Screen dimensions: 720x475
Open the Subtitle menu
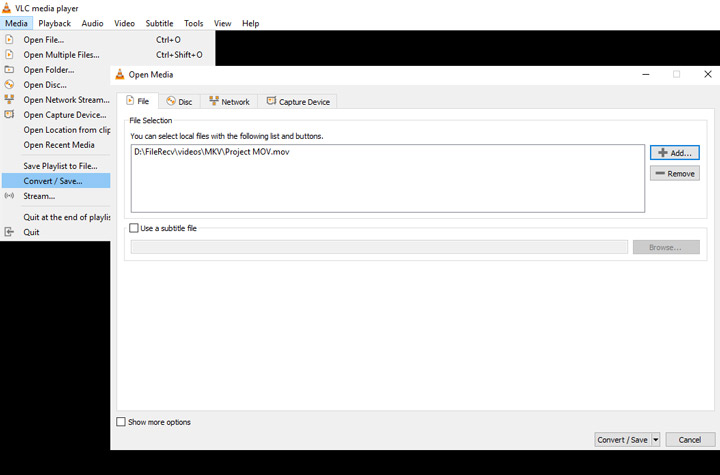coord(159,23)
